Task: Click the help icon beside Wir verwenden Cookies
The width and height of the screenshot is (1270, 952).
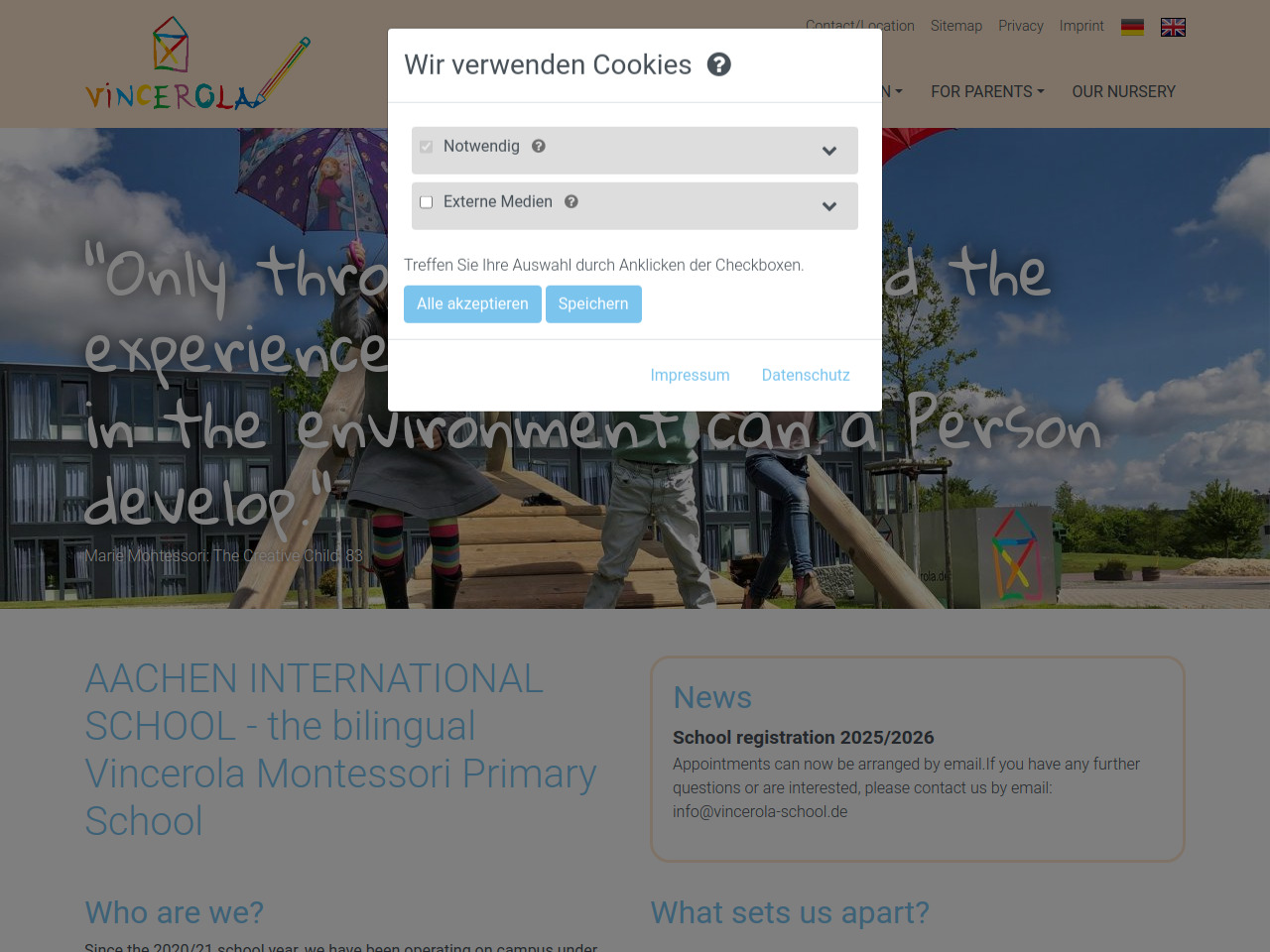Action: coord(719,64)
